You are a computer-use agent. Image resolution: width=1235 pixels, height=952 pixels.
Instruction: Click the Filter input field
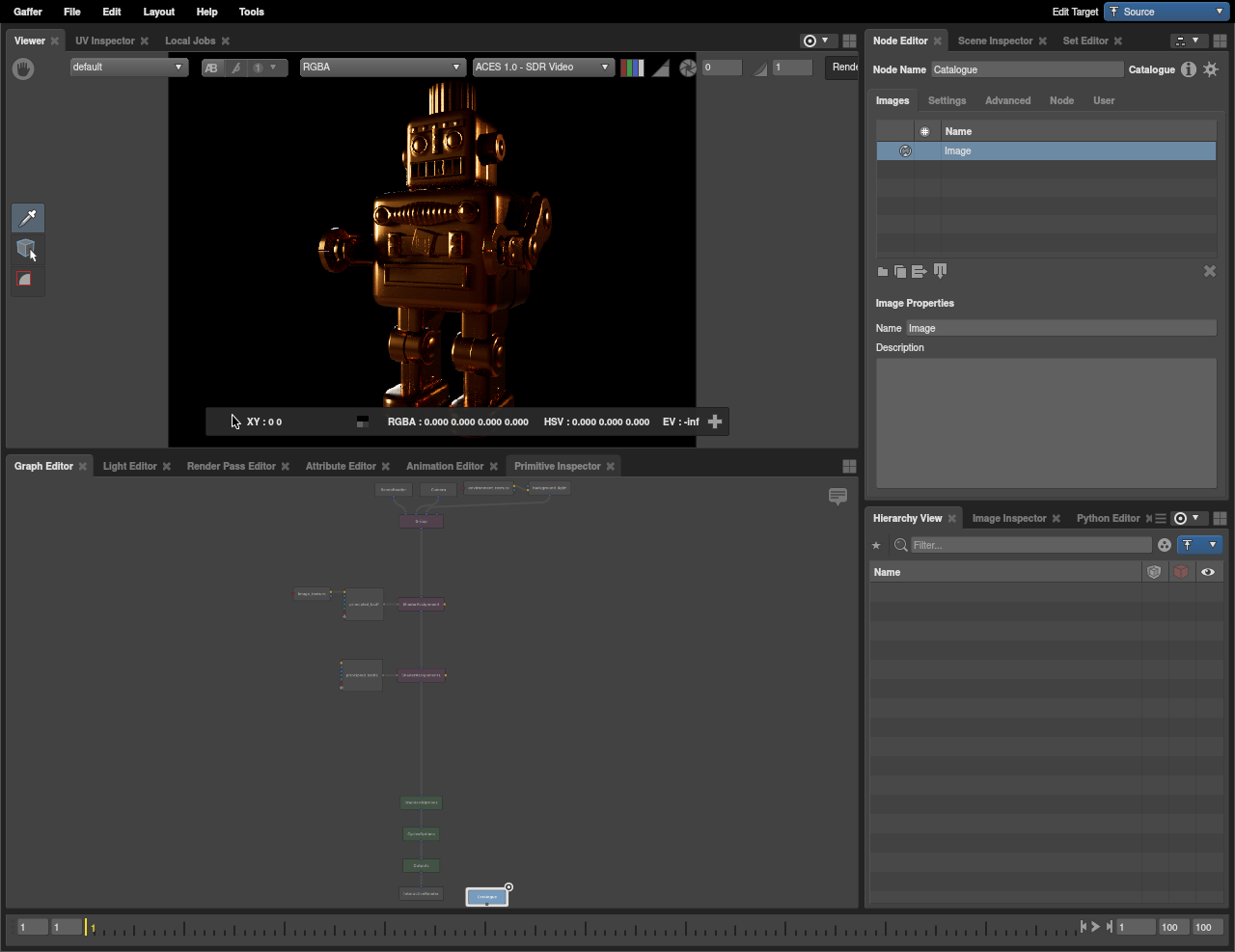[x=1029, y=545]
